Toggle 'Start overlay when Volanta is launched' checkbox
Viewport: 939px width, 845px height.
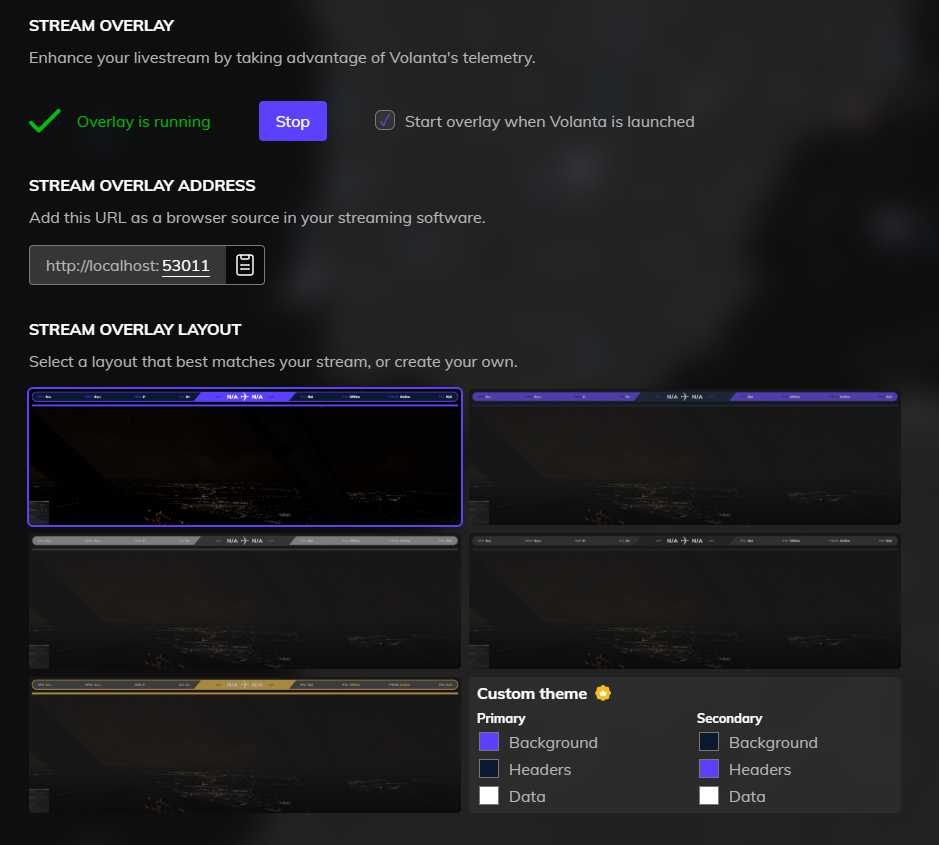point(384,120)
